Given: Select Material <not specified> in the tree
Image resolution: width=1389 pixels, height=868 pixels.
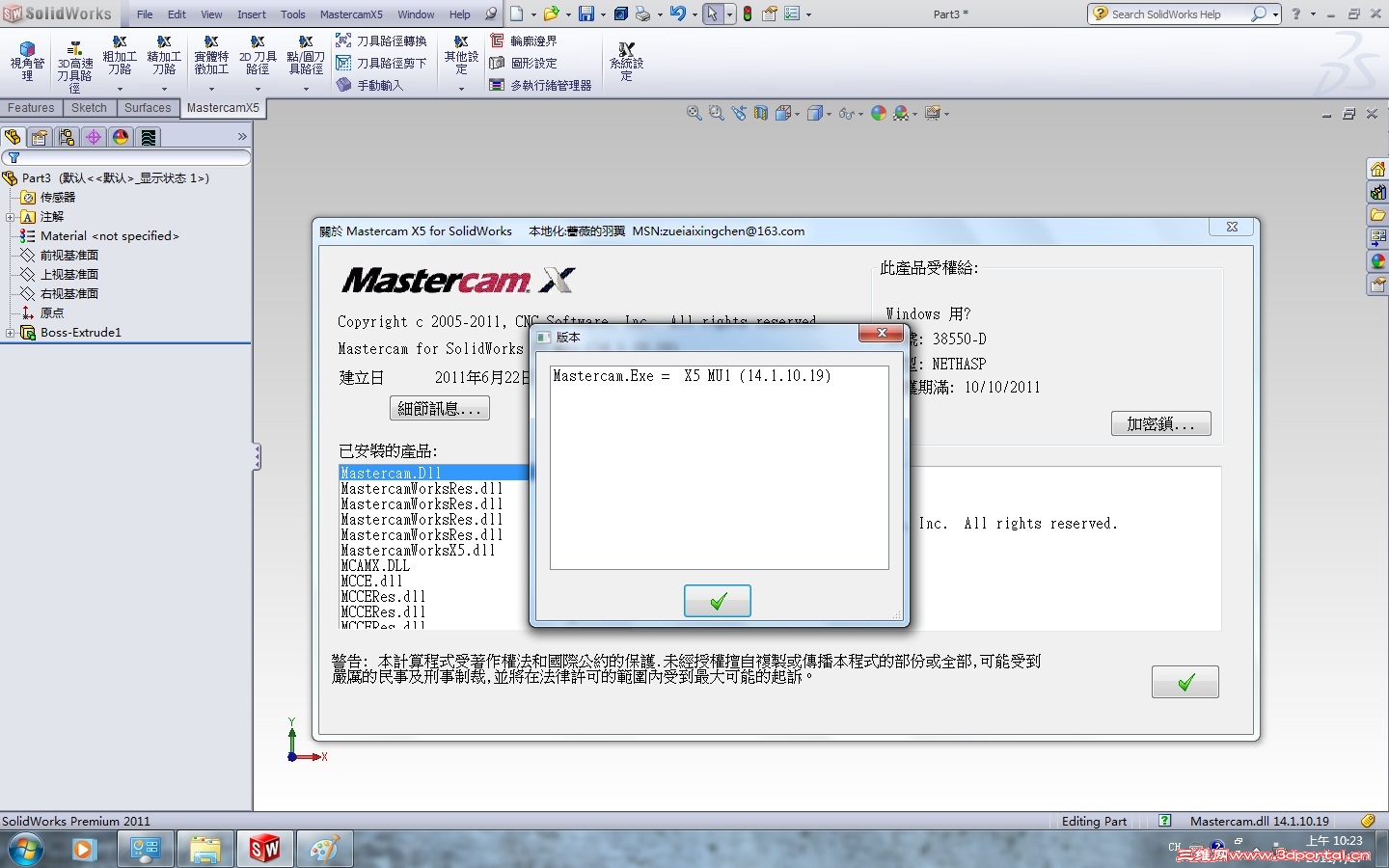Looking at the screenshot, I should coord(110,236).
